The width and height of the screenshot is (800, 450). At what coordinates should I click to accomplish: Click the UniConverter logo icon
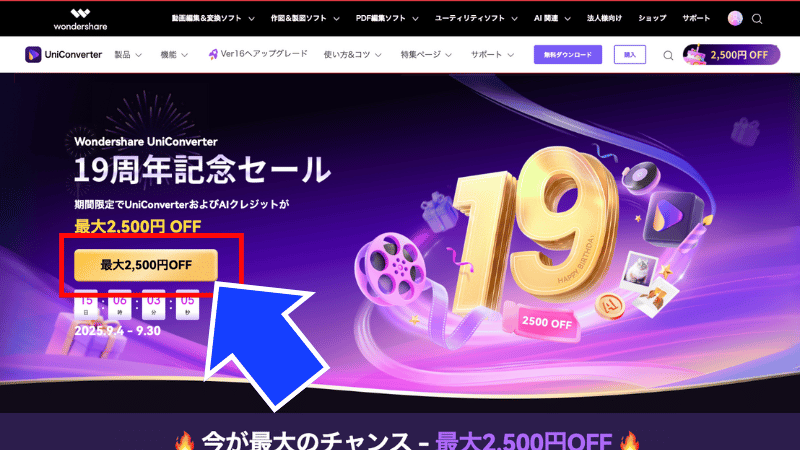click(33, 55)
